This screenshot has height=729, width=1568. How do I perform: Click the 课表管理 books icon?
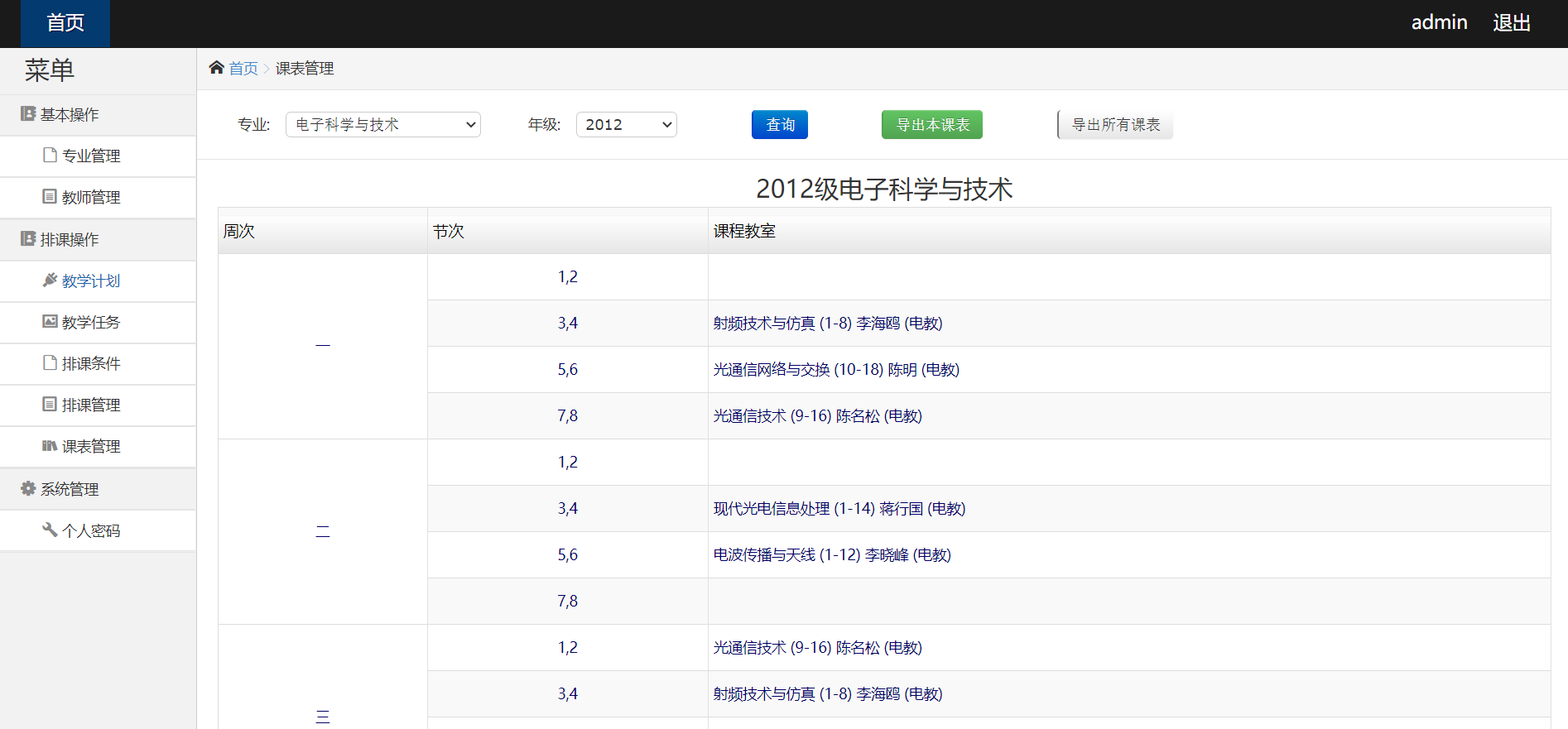[50, 446]
